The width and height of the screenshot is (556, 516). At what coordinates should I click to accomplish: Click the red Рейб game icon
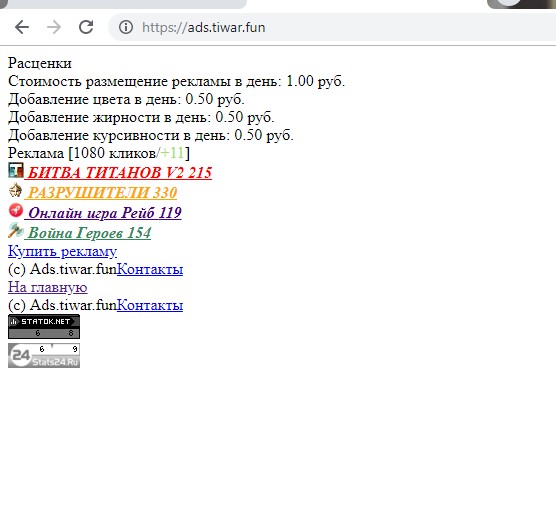[x=16, y=210]
